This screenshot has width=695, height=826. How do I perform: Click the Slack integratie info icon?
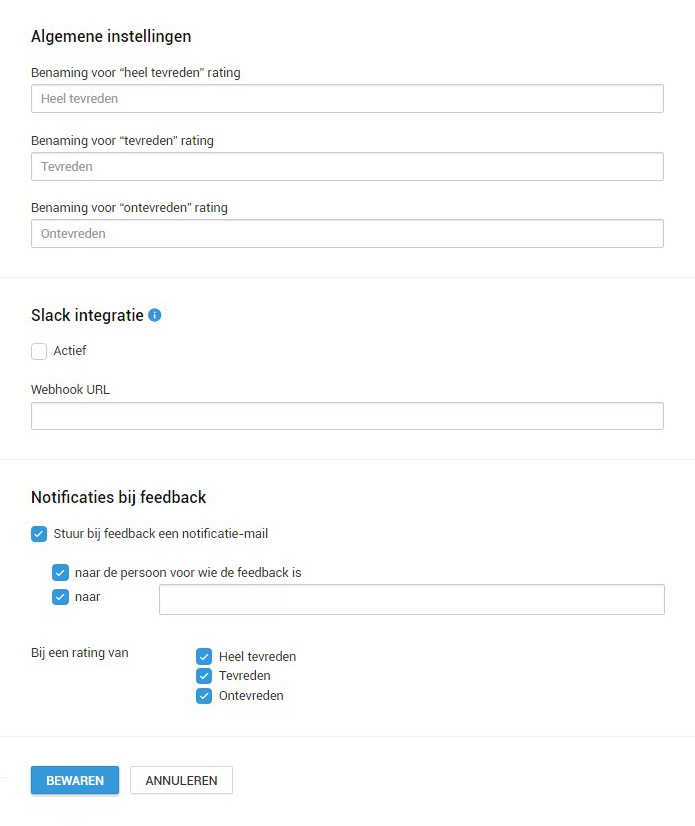pyautogui.click(x=155, y=315)
